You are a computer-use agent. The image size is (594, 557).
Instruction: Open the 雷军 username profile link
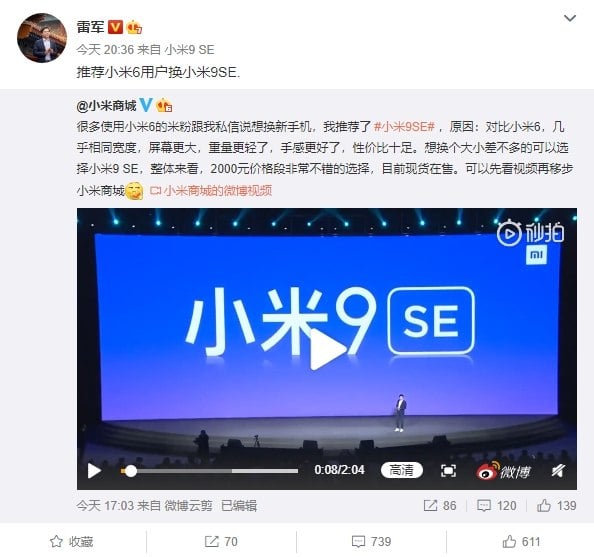[90, 27]
